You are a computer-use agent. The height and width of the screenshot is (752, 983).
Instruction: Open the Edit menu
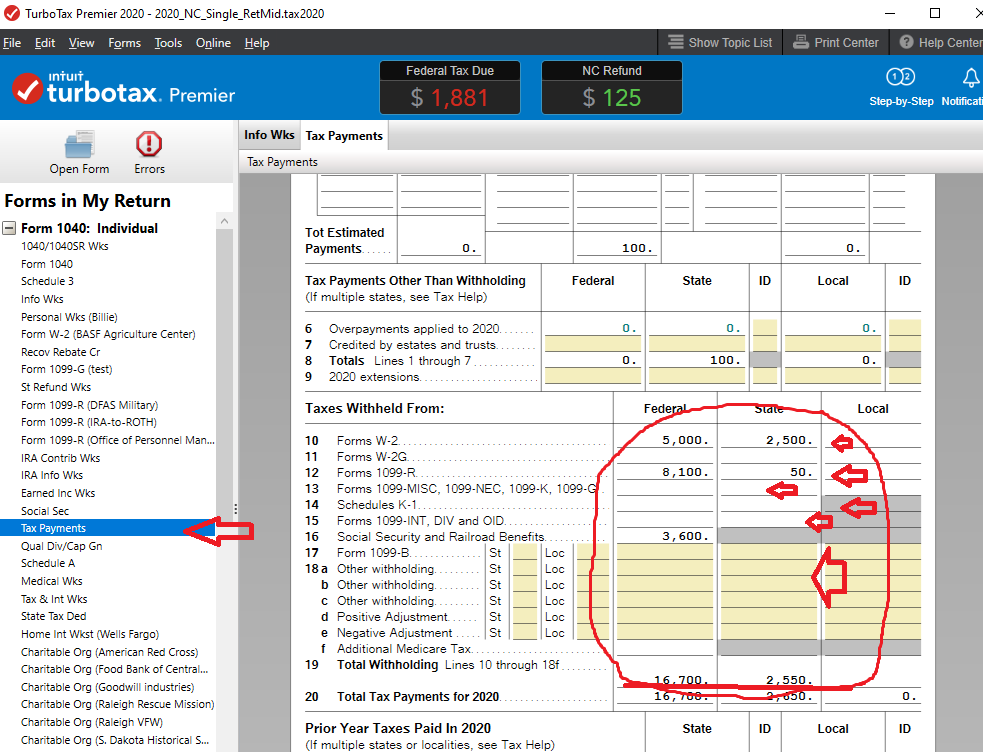coord(45,43)
